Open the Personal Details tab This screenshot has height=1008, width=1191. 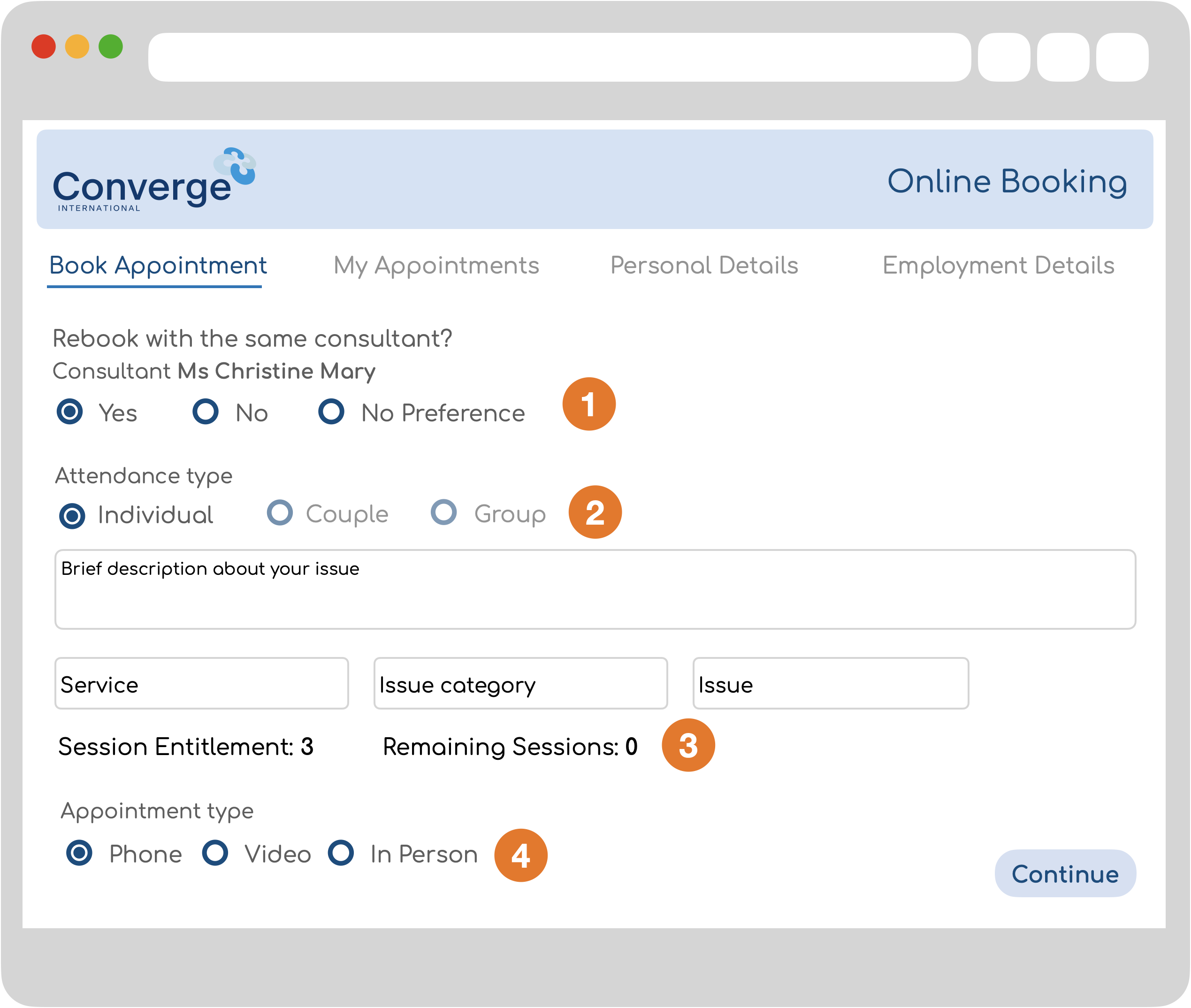pos(703,266)
